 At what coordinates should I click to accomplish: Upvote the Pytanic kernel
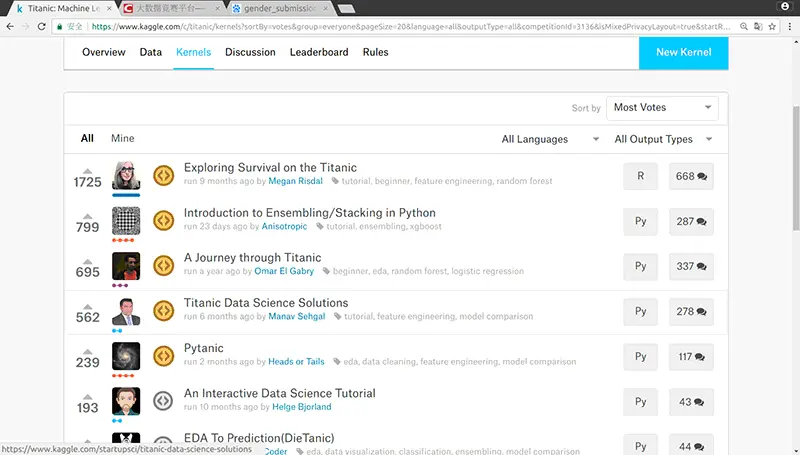[x=88, y=351]
